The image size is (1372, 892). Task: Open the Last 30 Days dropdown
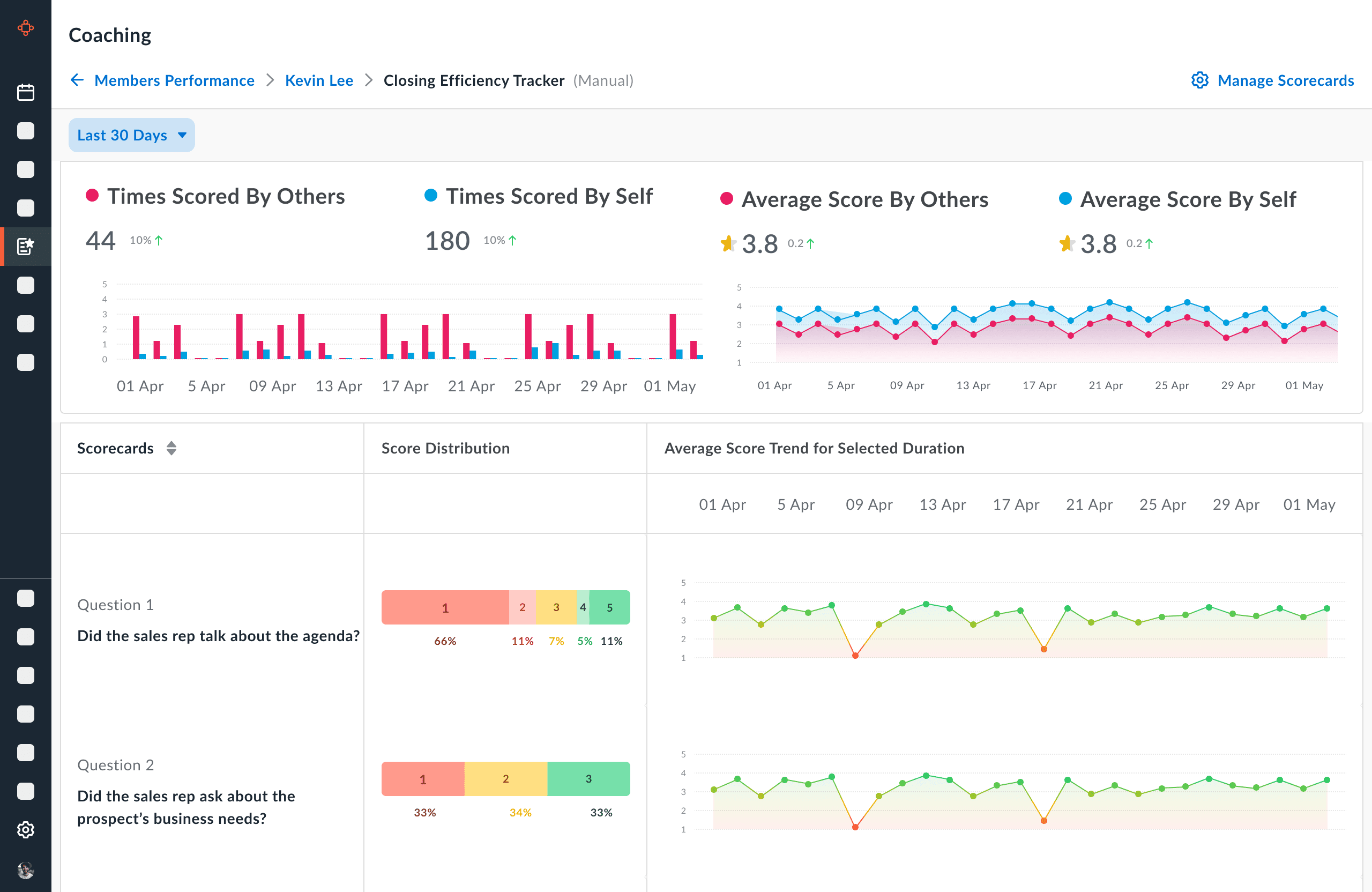click(x=131, y=135)
